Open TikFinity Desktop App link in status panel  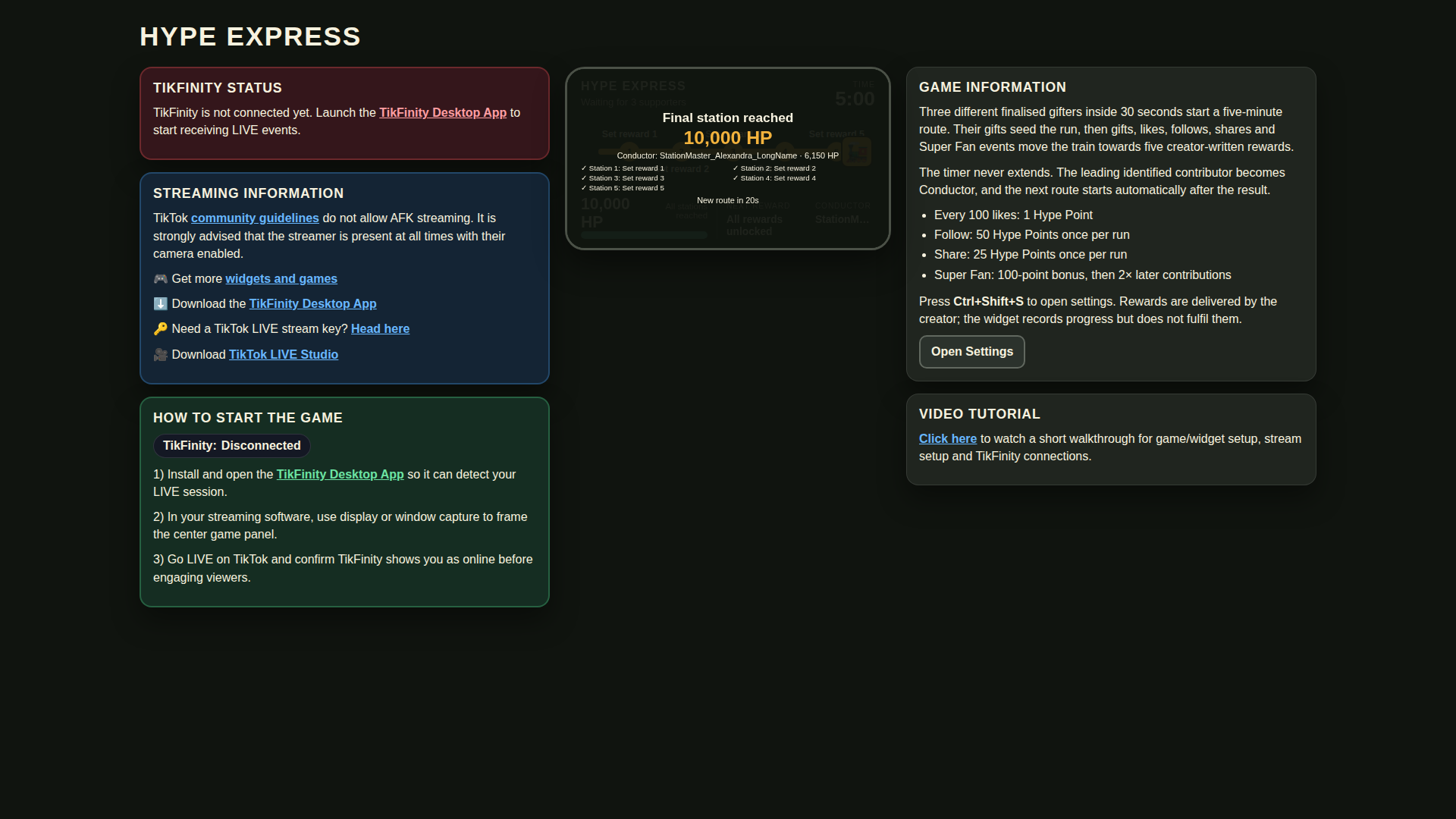click(443, 112)
